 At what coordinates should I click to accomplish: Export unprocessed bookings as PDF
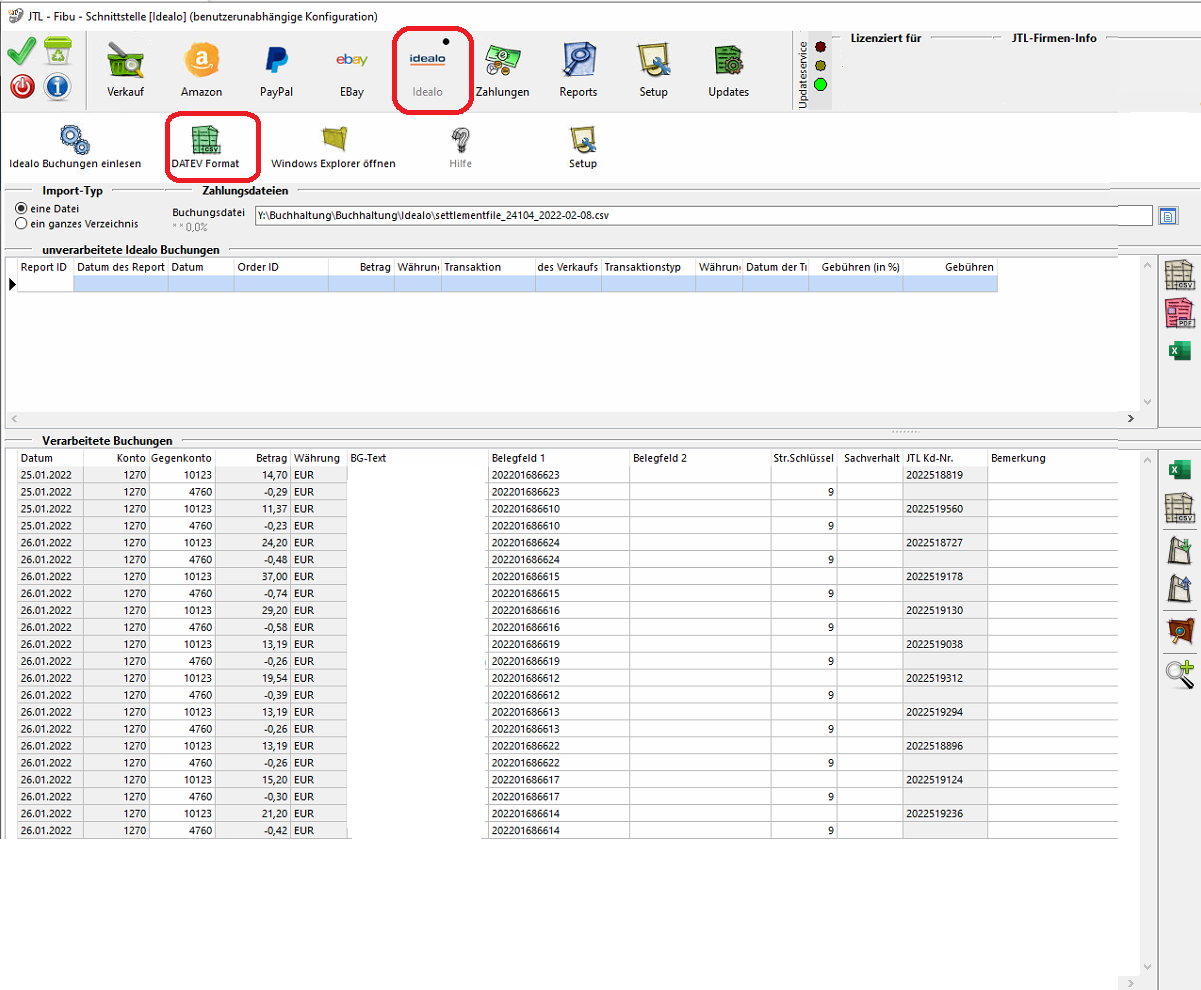[1180, 314]
